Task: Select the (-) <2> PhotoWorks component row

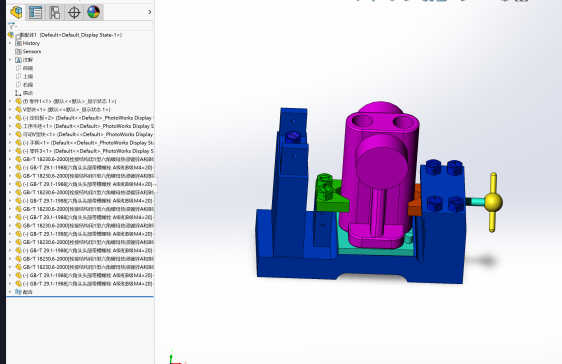Action: (84, 118)
